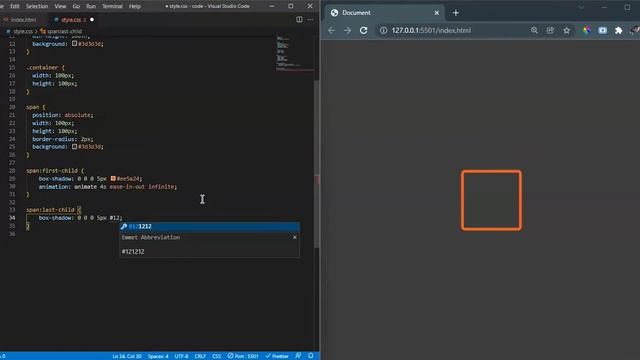Open the Extensions puzzle icon
Viewport: 640px width, 360px height.
point(618,30)
